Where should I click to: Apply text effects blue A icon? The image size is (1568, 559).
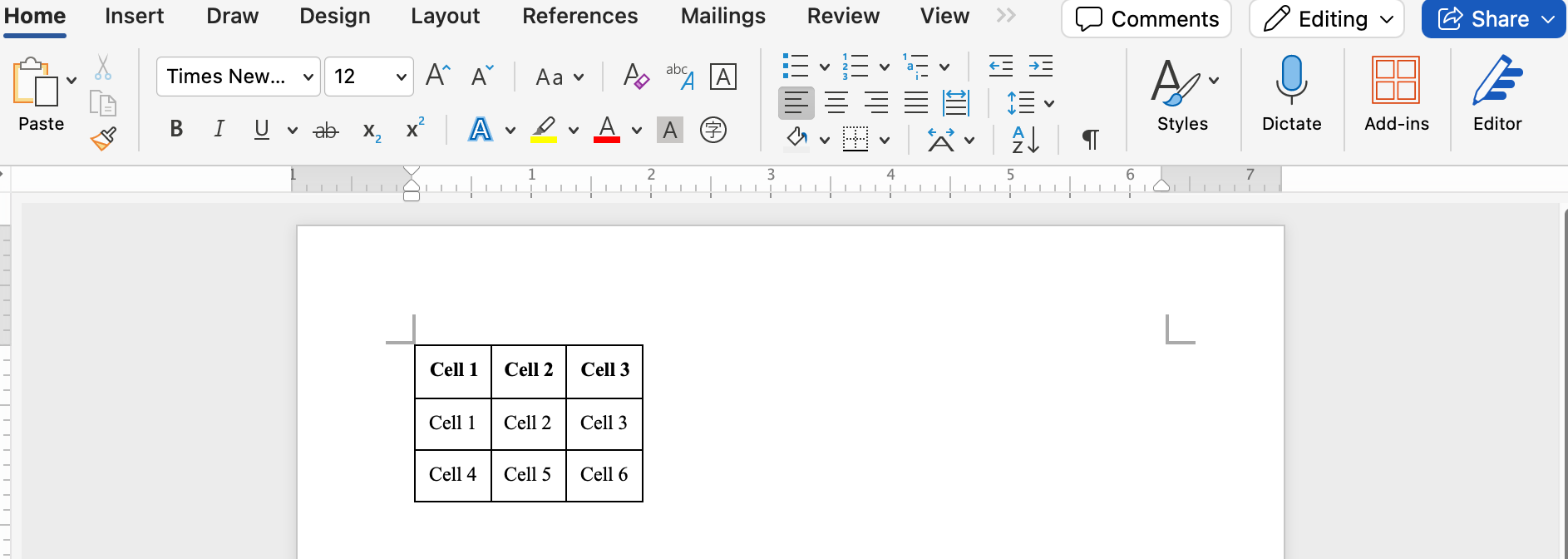(x=481, y=130)
